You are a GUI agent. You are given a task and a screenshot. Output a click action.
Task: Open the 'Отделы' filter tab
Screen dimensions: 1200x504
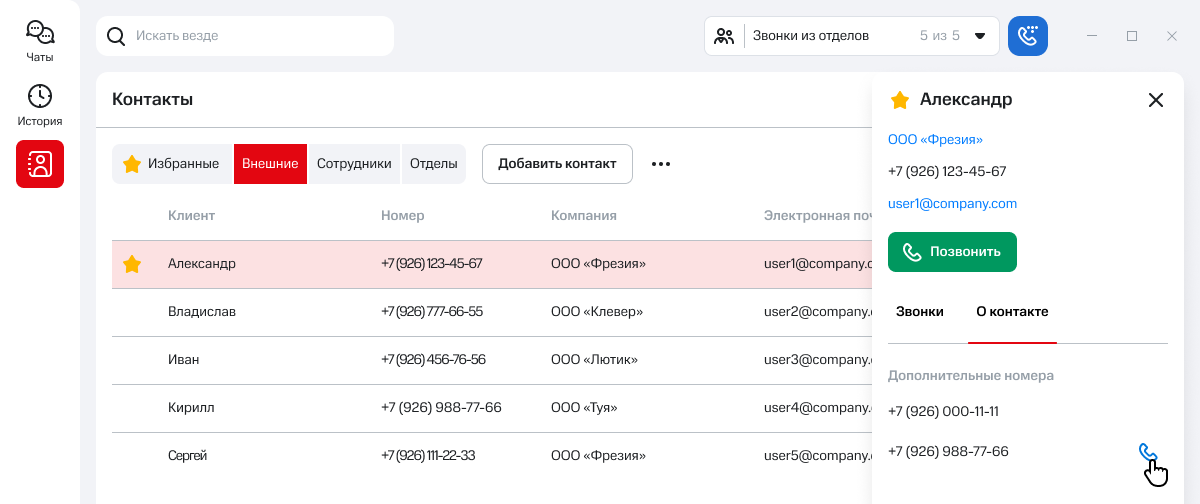434,164
